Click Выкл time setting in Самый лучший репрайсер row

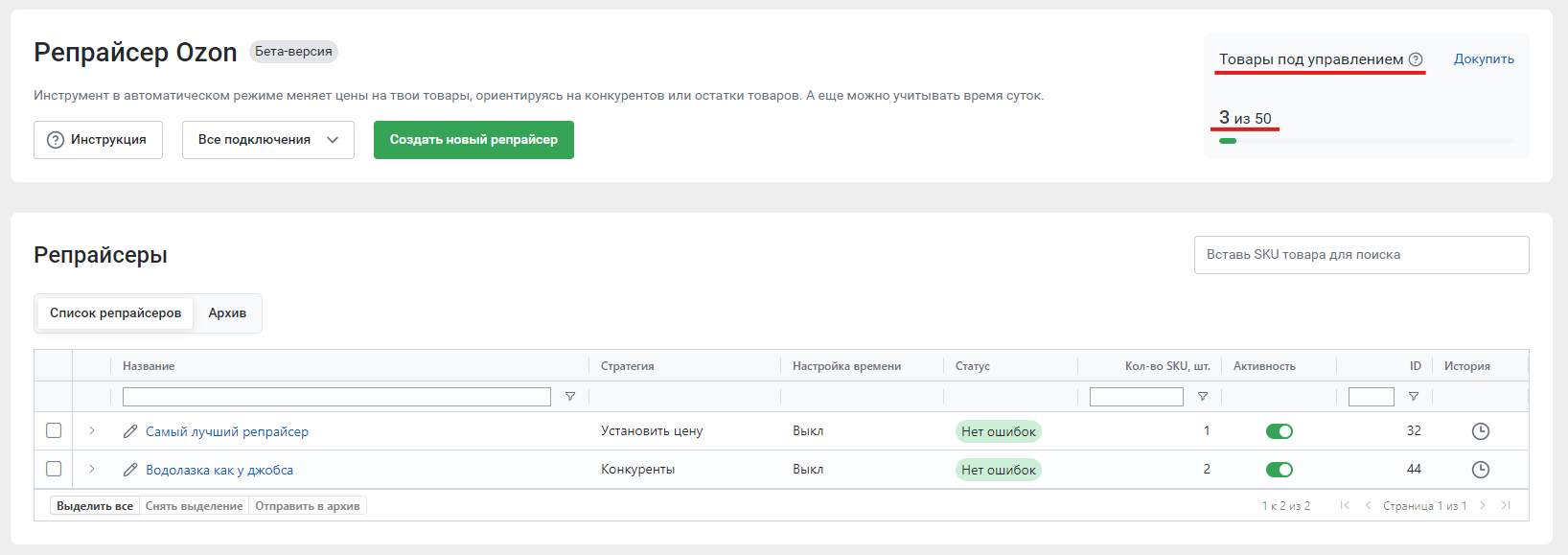tap(808, 430)
